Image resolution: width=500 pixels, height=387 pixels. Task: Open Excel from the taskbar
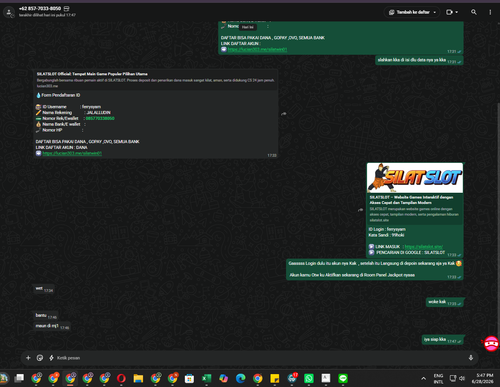click(x=206, y=378)
